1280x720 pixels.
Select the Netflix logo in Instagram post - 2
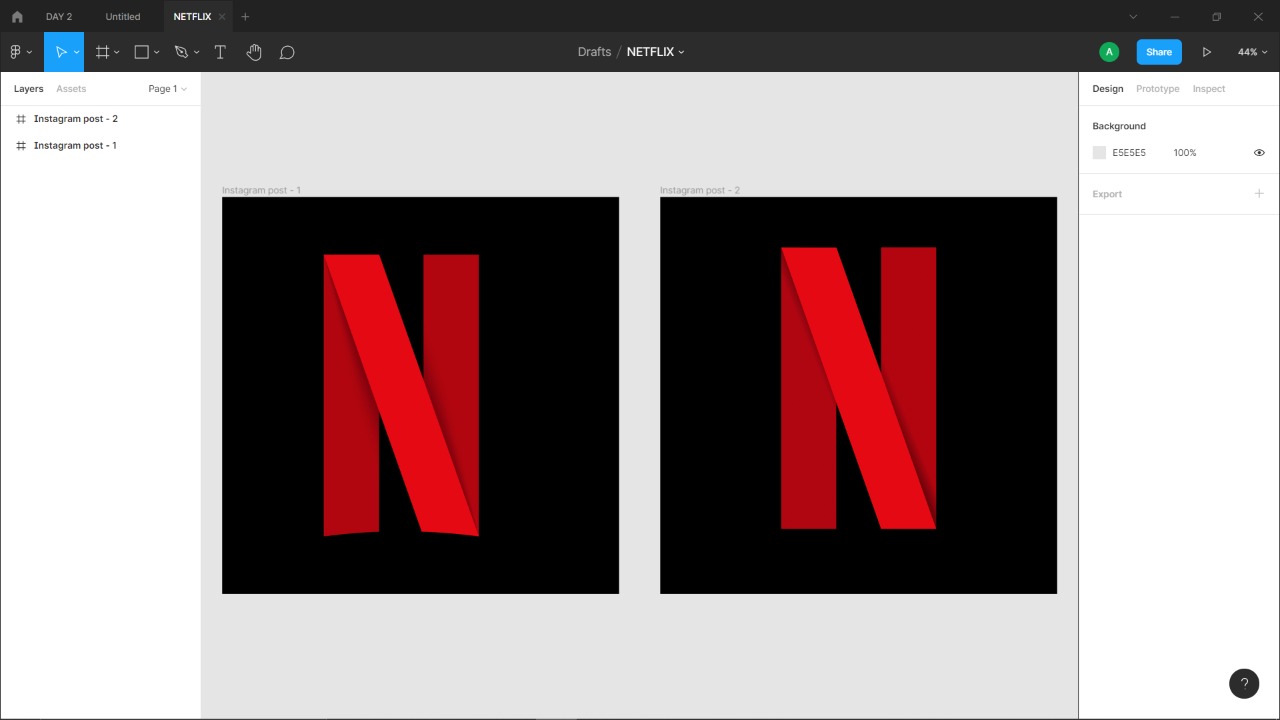click(858, 388)
